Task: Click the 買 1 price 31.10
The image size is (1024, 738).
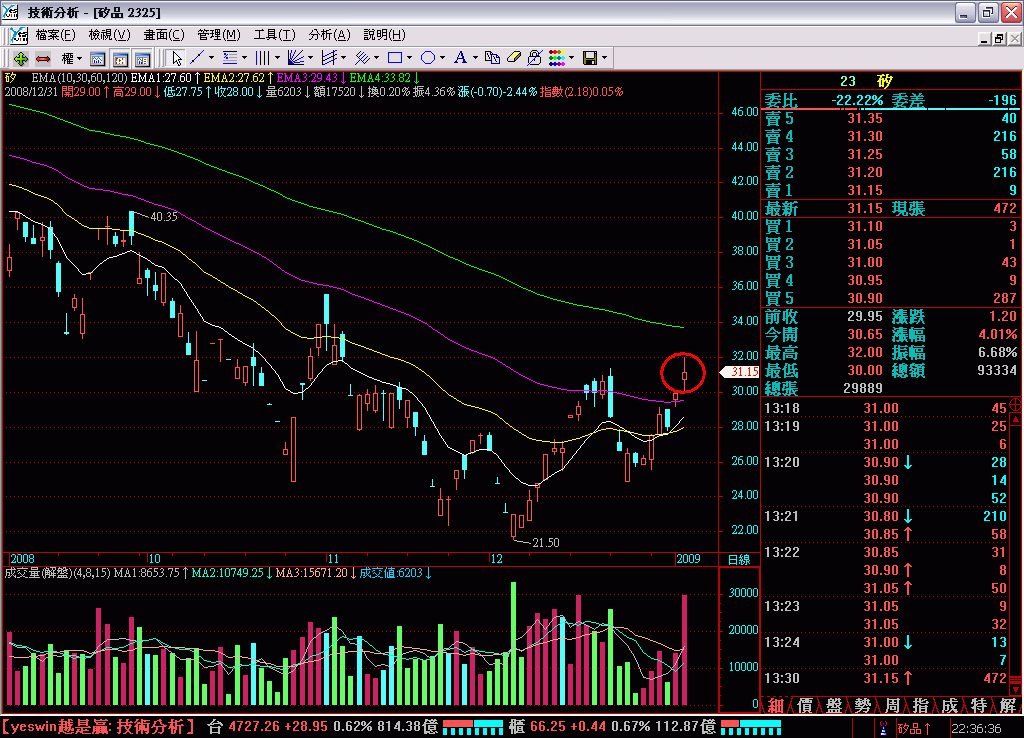Action: pyautogui.click(x=865, y=226)
